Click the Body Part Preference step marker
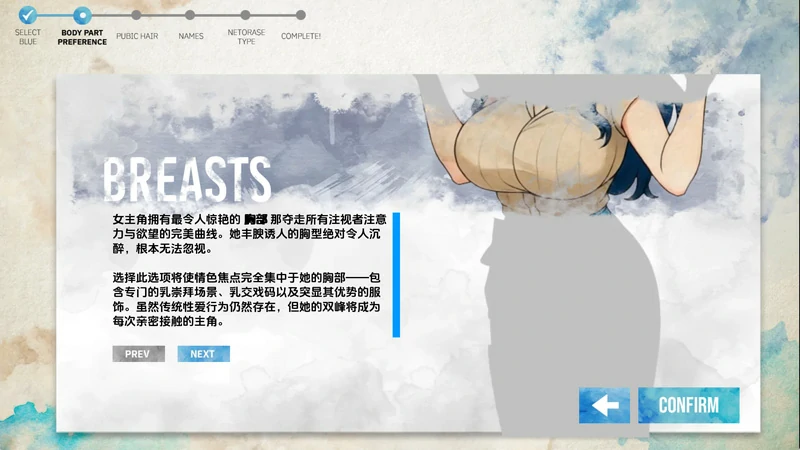 82,15
